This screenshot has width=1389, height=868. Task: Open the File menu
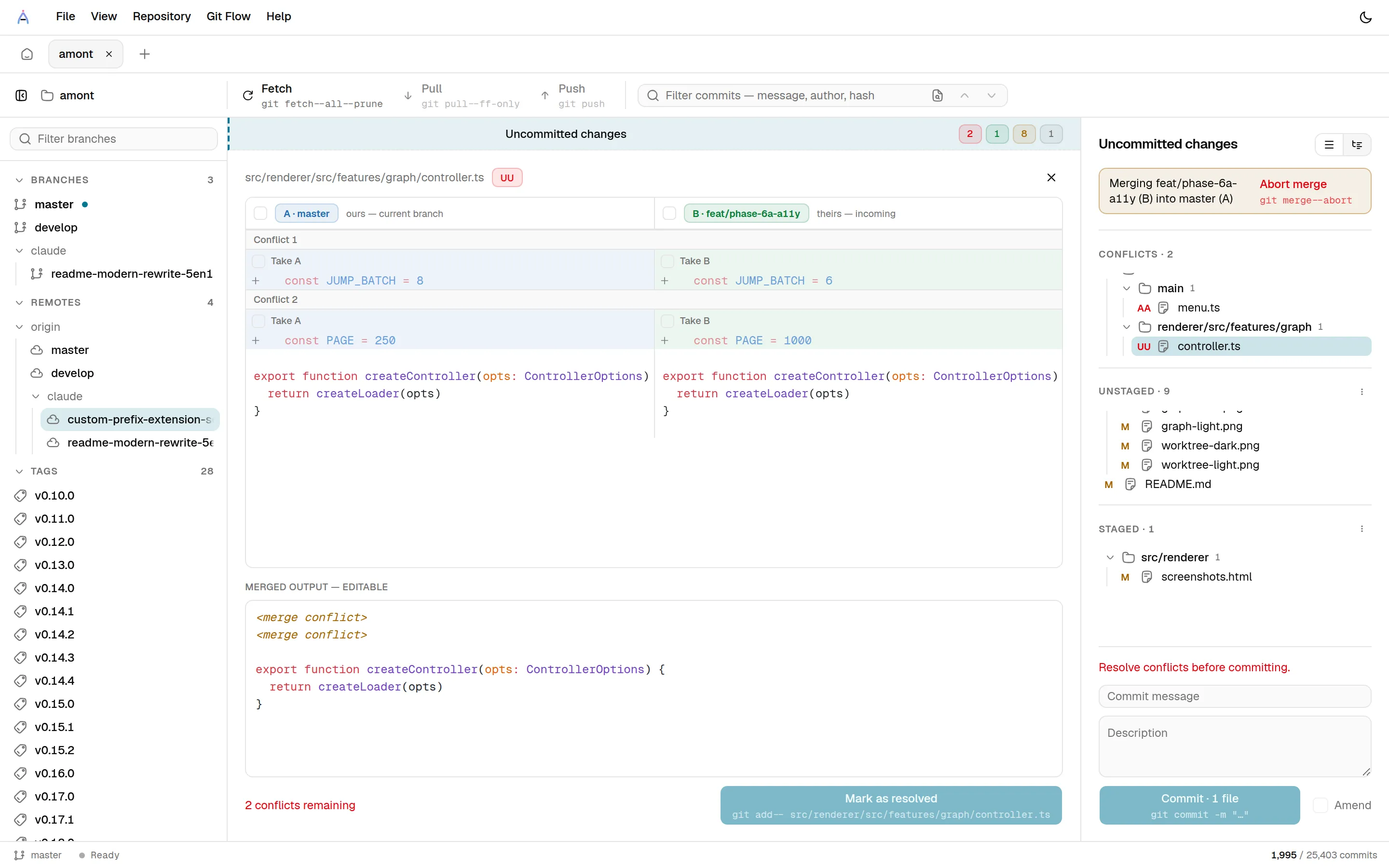[x=66, y=17]
